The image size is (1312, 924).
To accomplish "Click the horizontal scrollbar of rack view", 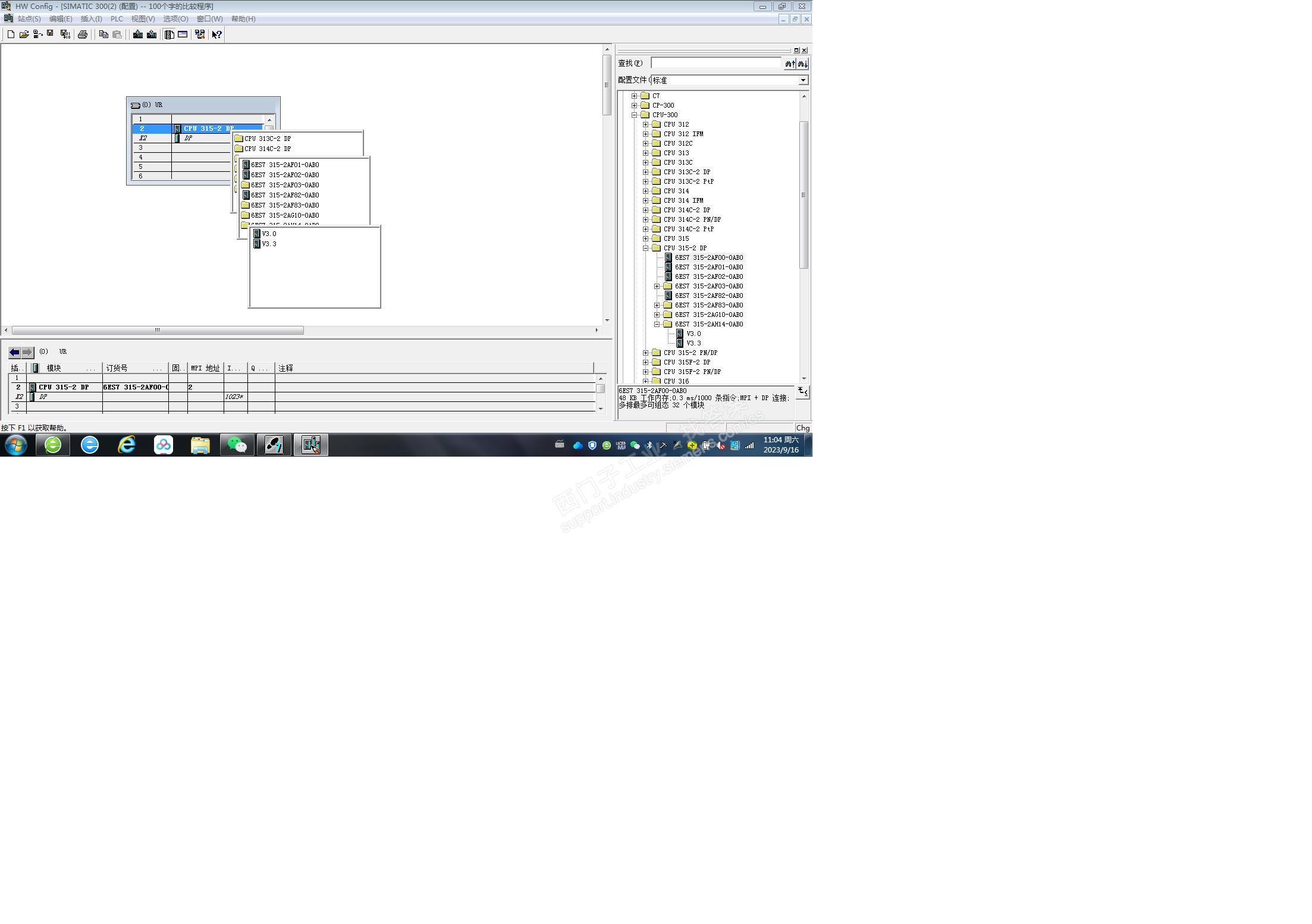I will click(x=158, y=330).
